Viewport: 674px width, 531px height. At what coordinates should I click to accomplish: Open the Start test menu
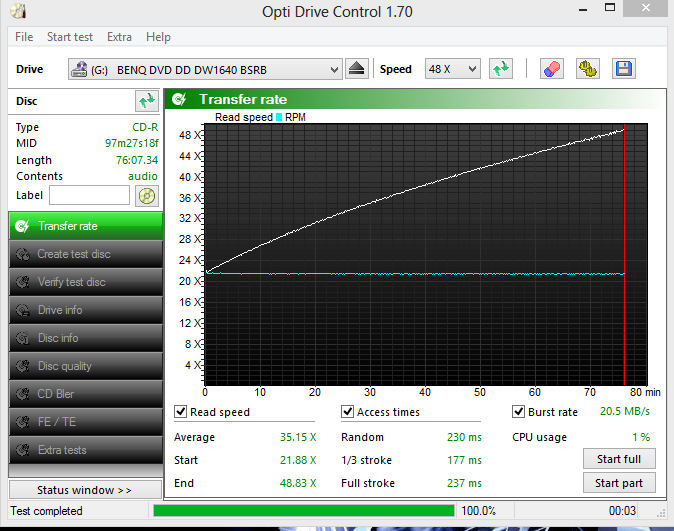(x=70, y=37)
